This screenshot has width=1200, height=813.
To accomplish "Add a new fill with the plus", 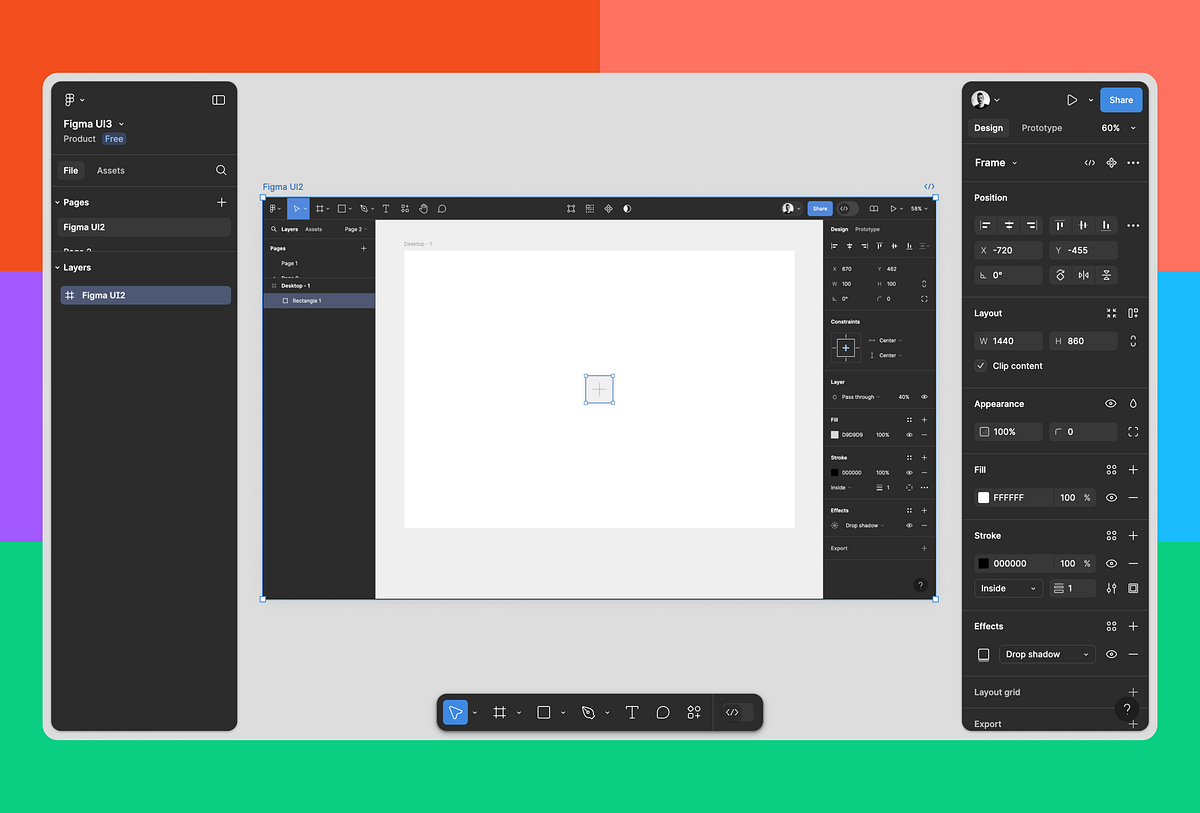I will [1133, 470].
